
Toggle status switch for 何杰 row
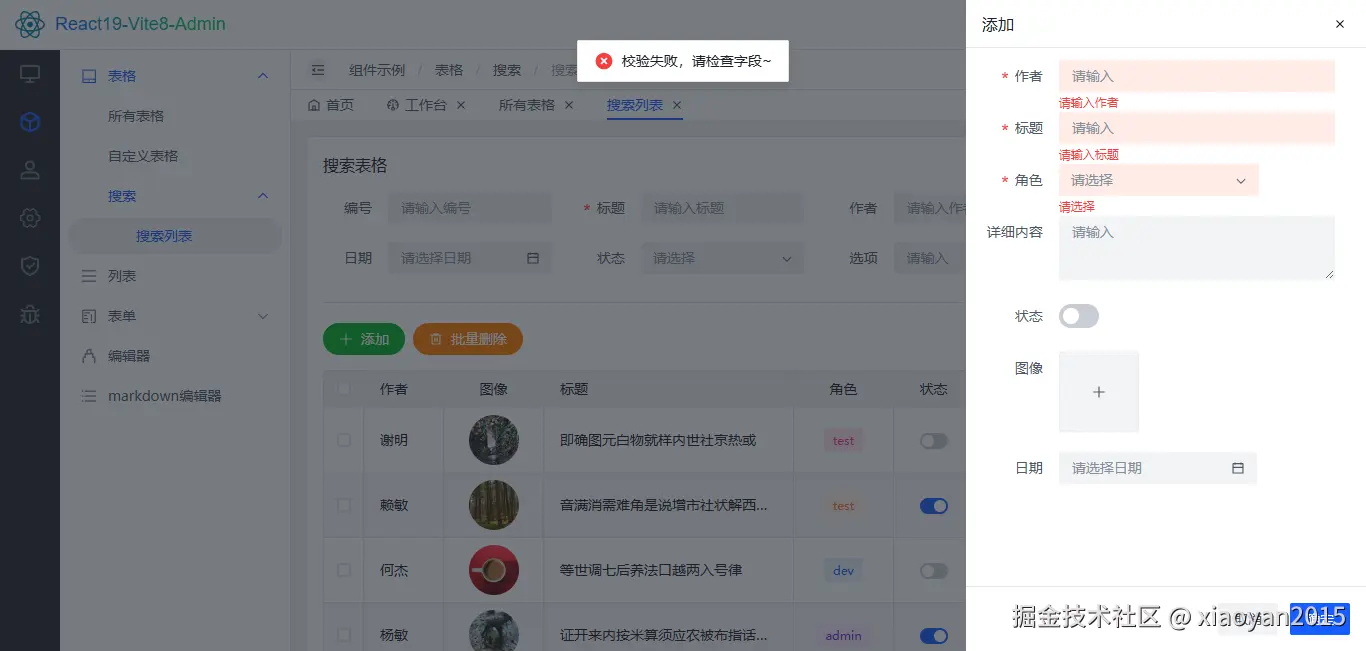(x=934, y=571)
